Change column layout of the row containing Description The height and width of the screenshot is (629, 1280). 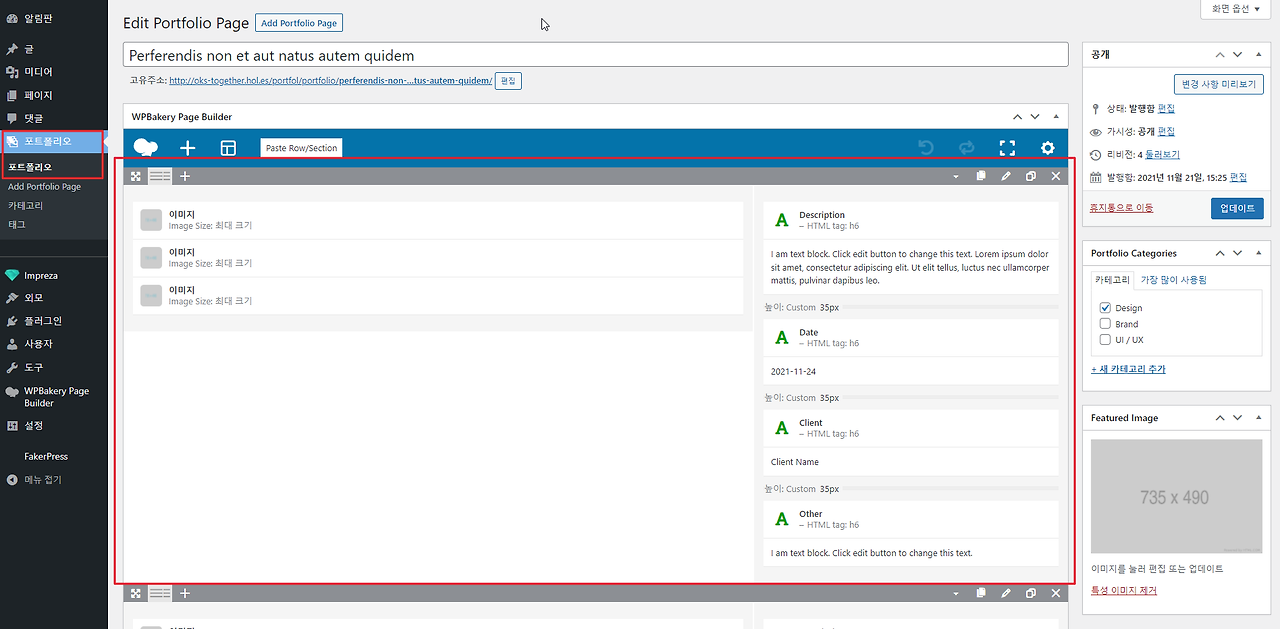160,176
